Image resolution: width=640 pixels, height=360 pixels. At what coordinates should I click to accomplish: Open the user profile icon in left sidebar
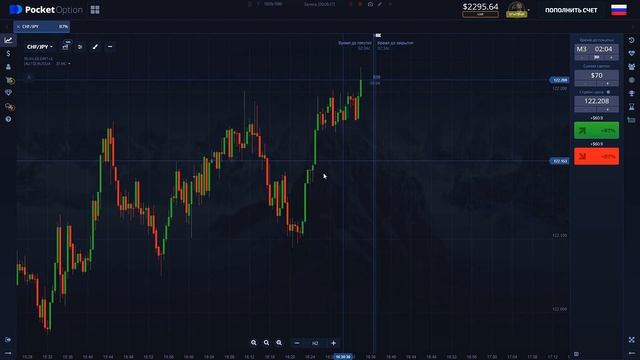tap(8, 67)
